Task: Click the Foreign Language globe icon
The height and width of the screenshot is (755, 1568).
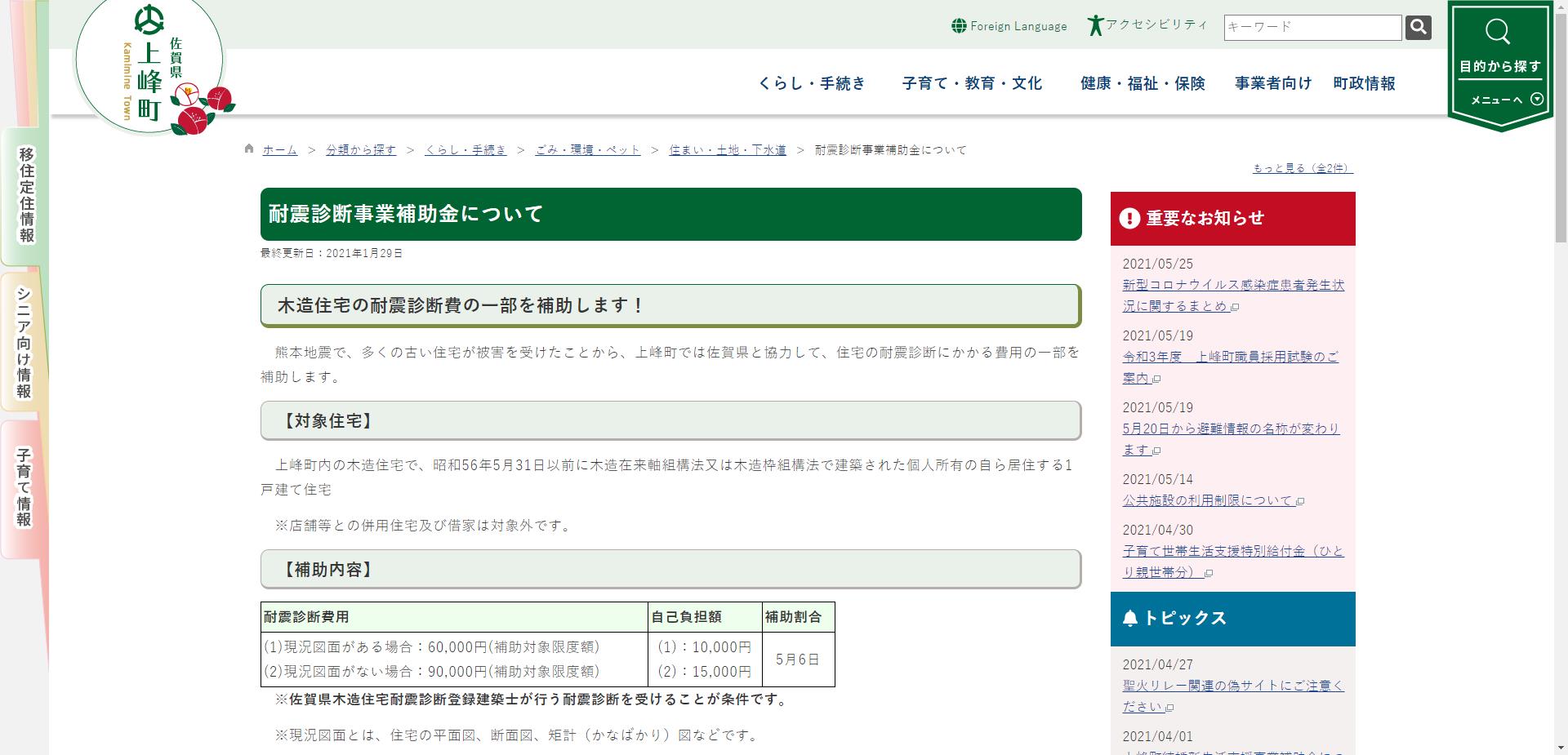Action: [x=957, y=25]
